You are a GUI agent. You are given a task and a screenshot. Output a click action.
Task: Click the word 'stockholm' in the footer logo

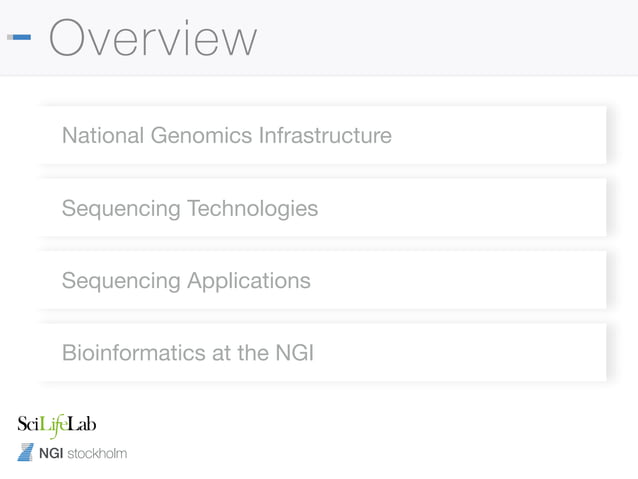click(x=97, y=454)
